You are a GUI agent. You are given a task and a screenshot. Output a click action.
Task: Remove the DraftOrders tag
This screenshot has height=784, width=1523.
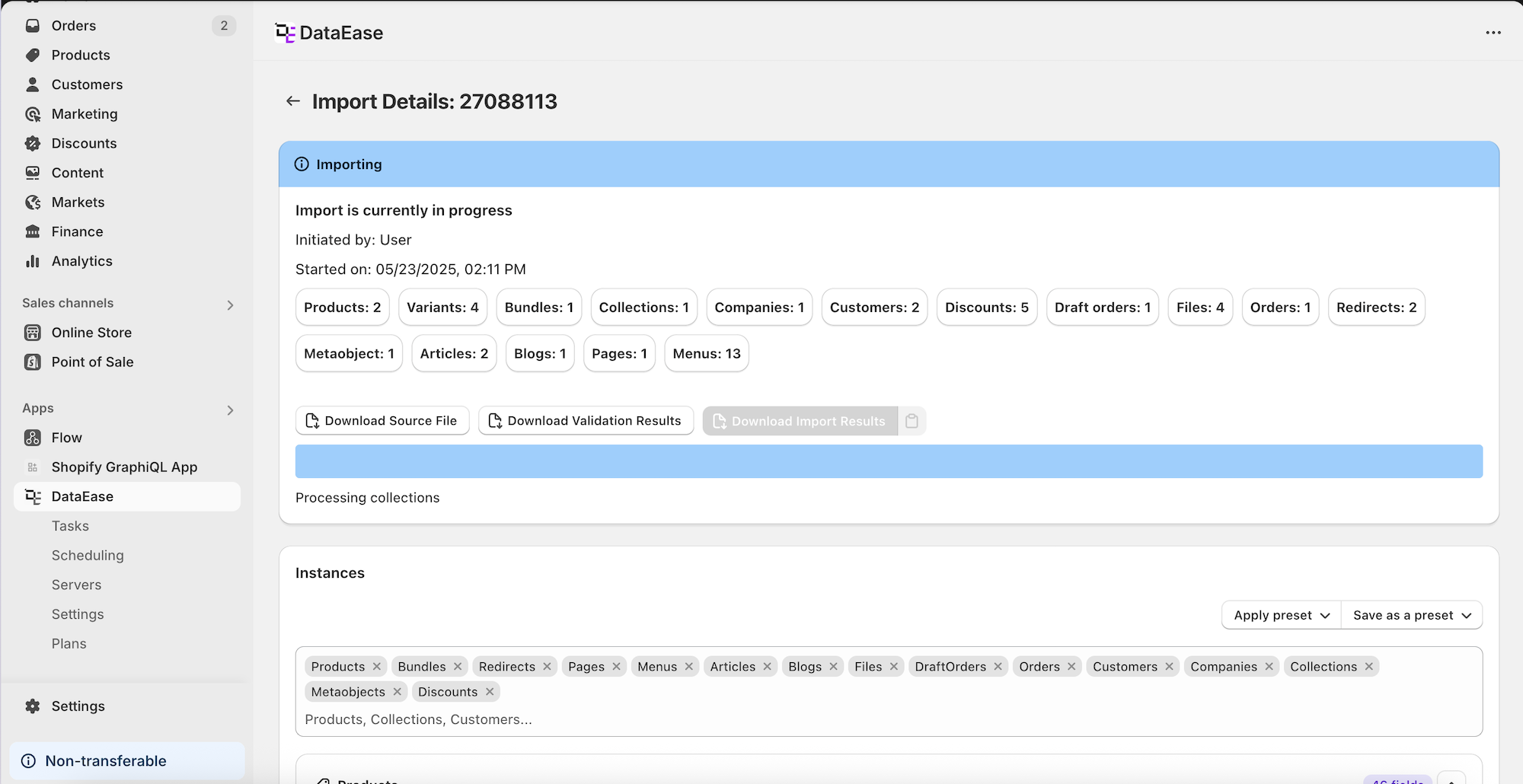[x=998, y=667]
